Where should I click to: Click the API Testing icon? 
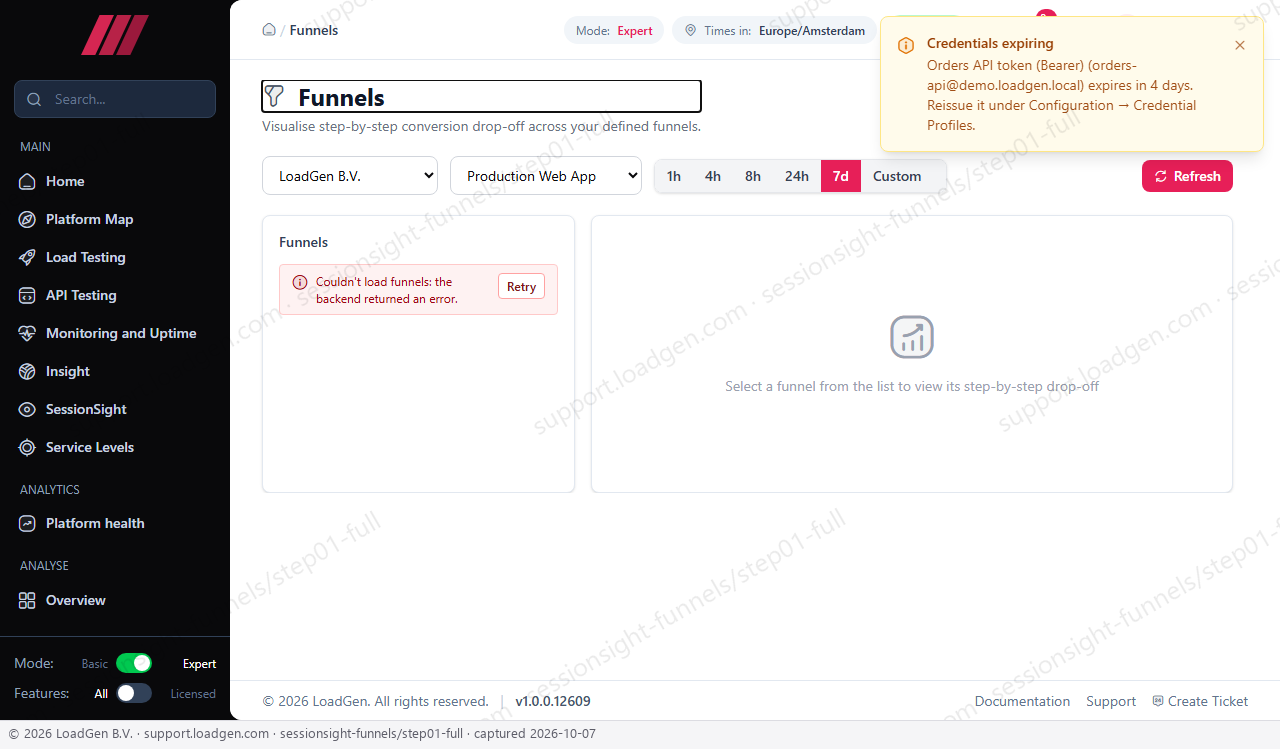27,295
